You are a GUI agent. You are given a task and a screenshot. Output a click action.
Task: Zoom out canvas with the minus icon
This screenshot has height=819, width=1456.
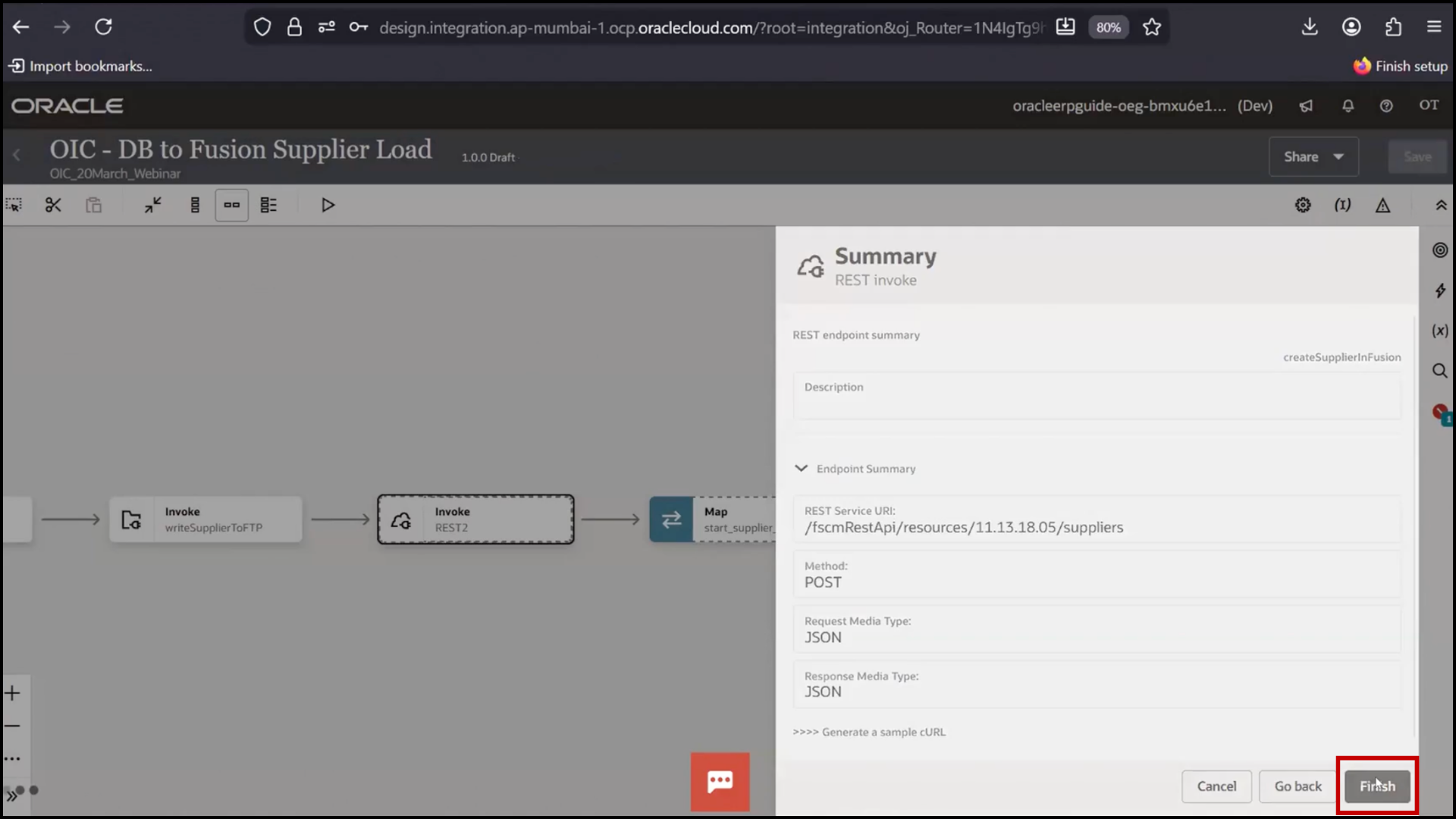(12, 726)
